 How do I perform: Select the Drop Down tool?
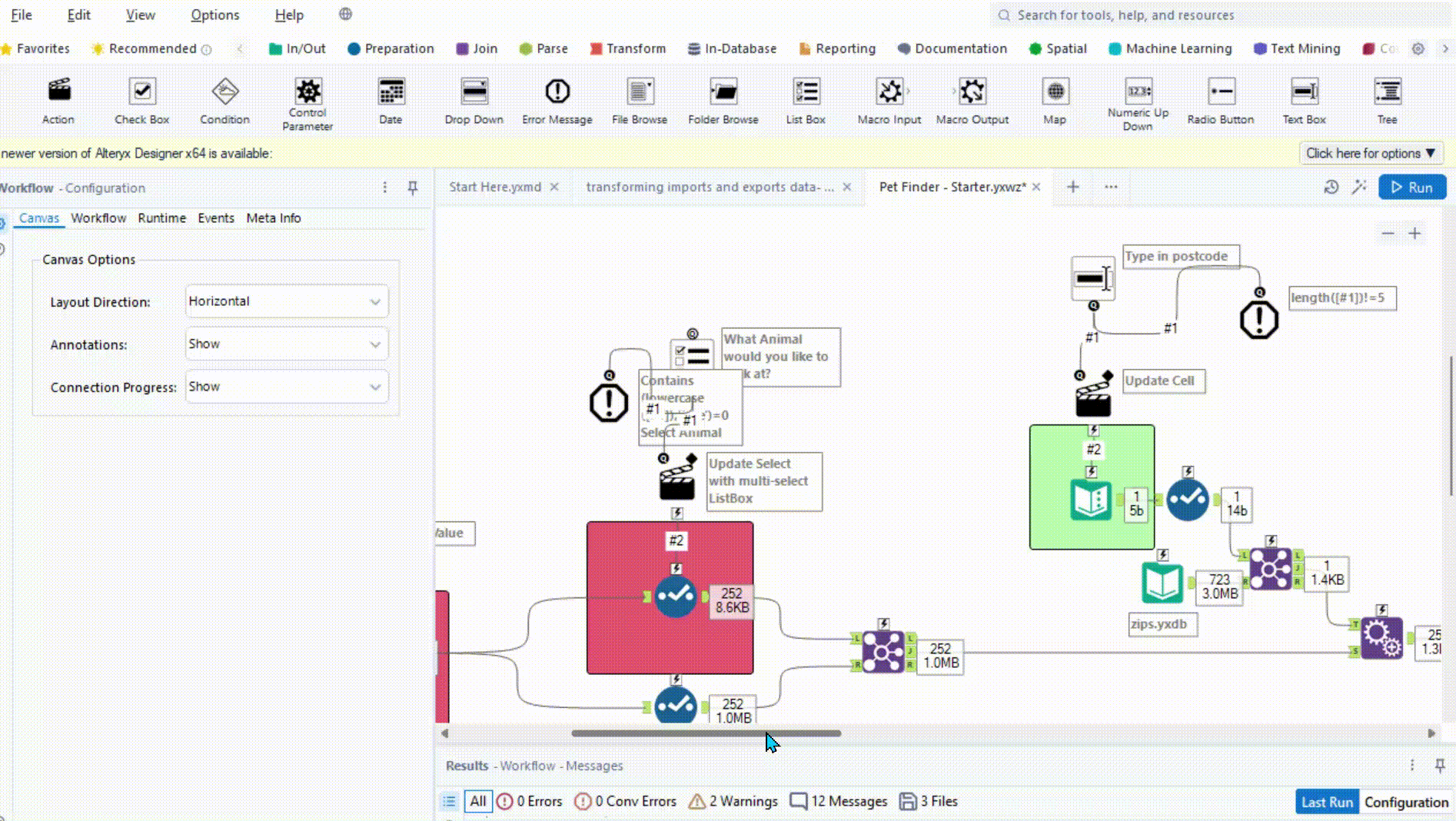pyautogui.click(x=474, y=91)
